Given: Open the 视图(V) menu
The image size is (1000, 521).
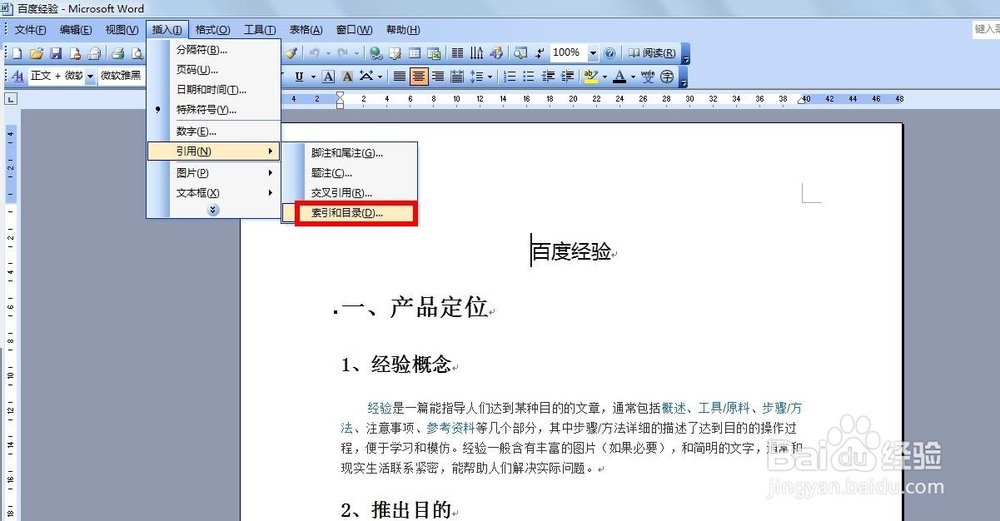Looking at the screenshot, I should point(122,30).
